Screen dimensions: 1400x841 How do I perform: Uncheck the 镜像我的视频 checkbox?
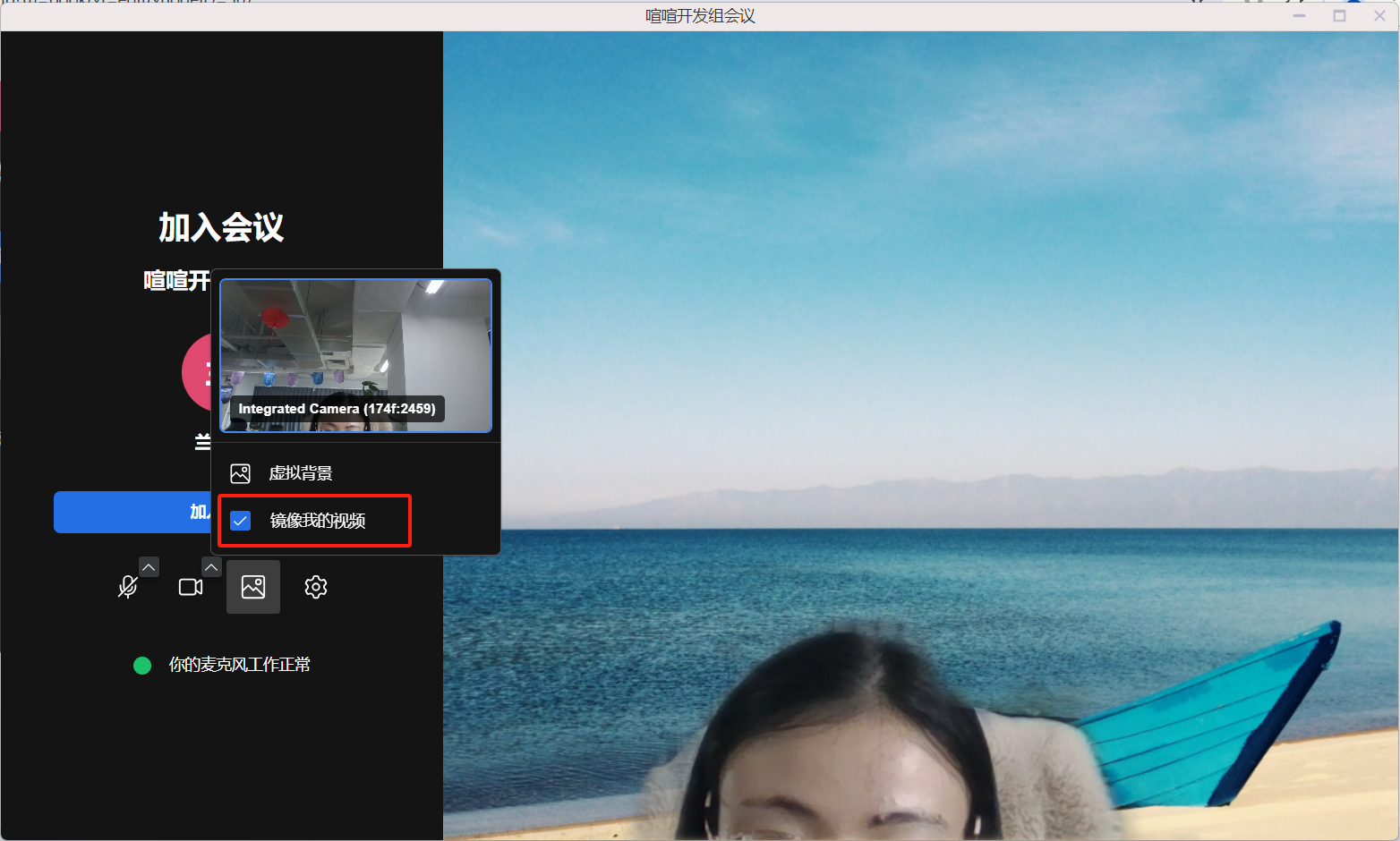click(240, 521)
